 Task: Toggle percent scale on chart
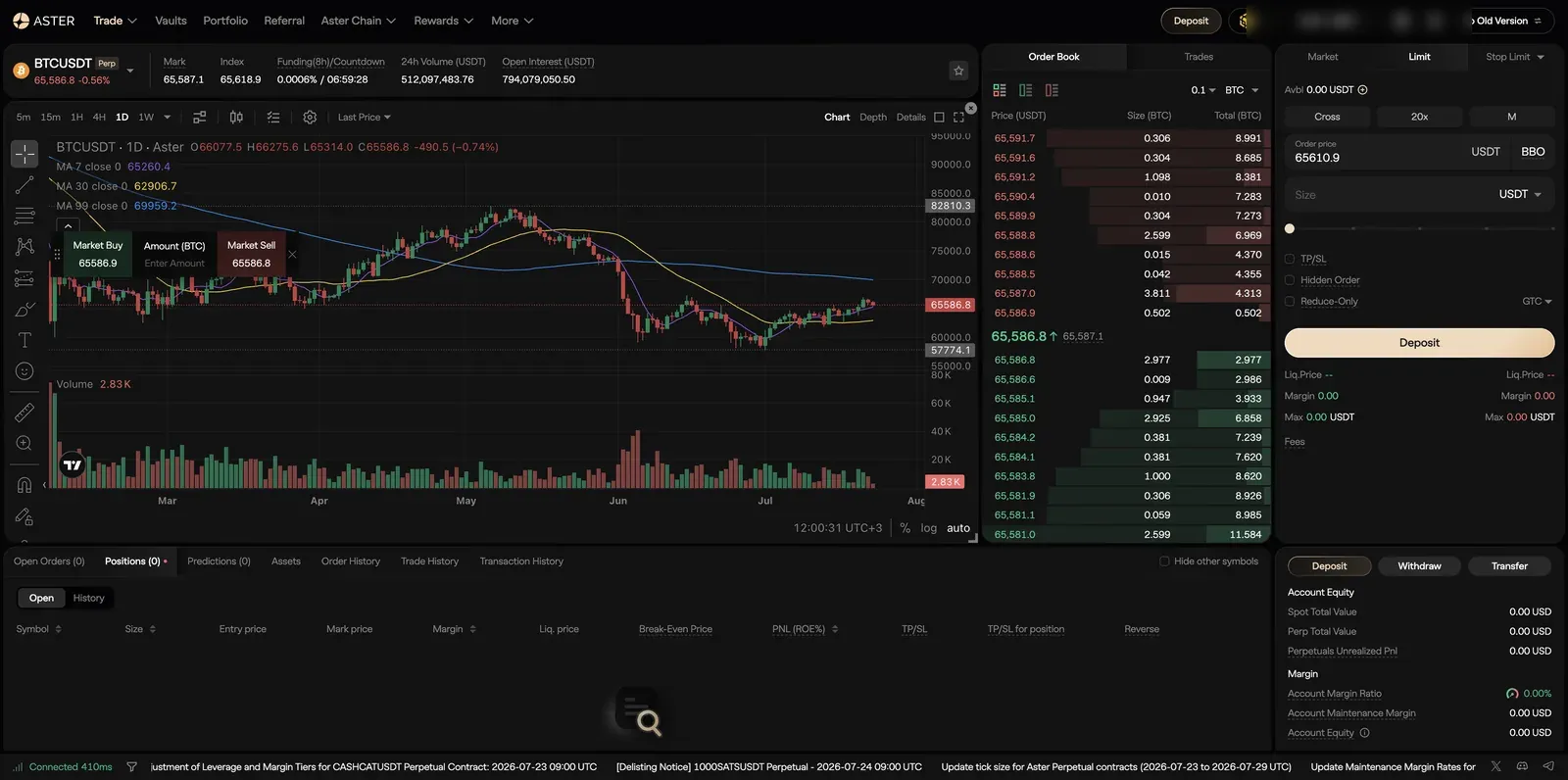click(905, 528)
